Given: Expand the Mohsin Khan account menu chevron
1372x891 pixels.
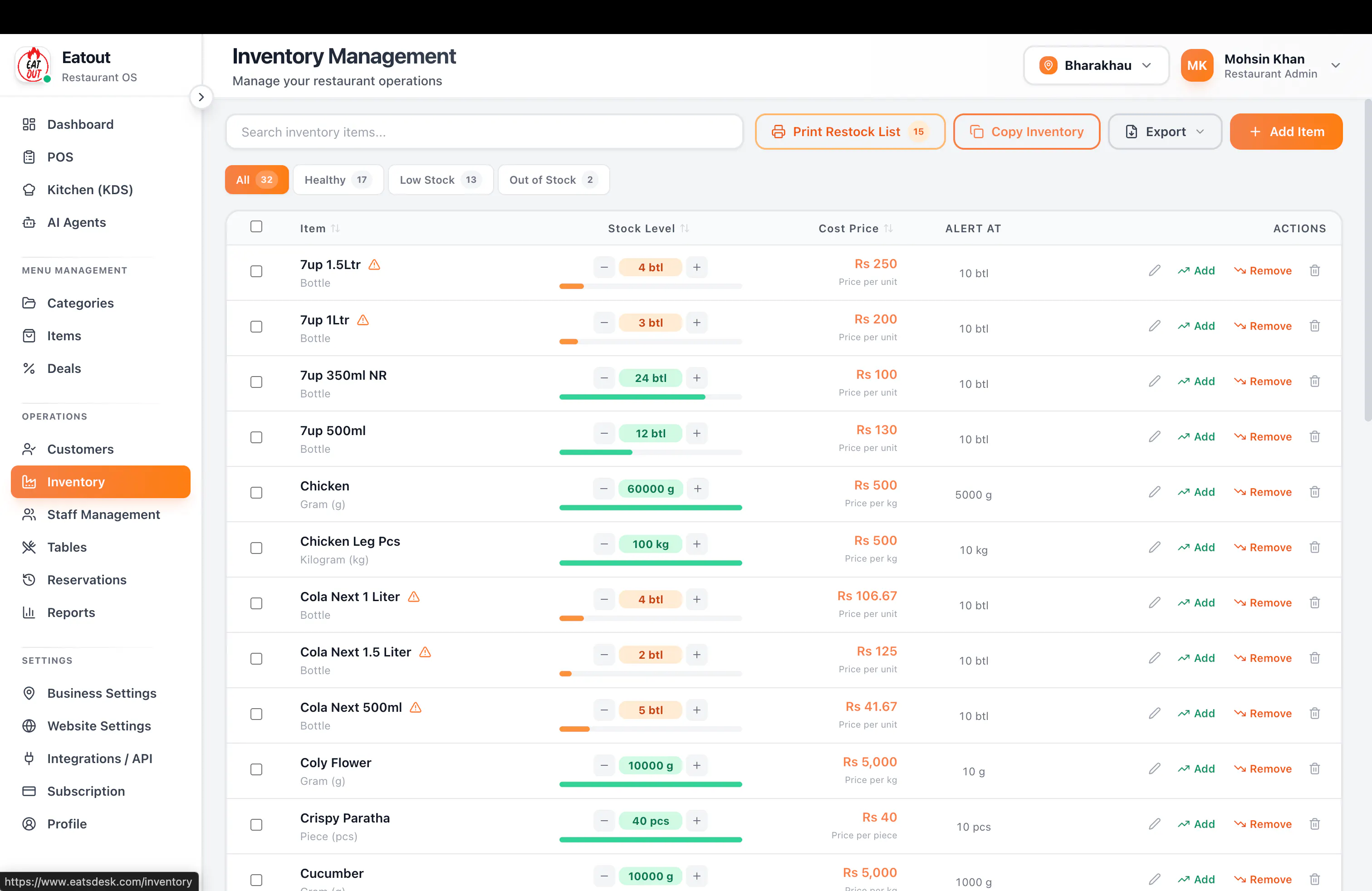Looking at the screenshot, I should click(1335, 65).
